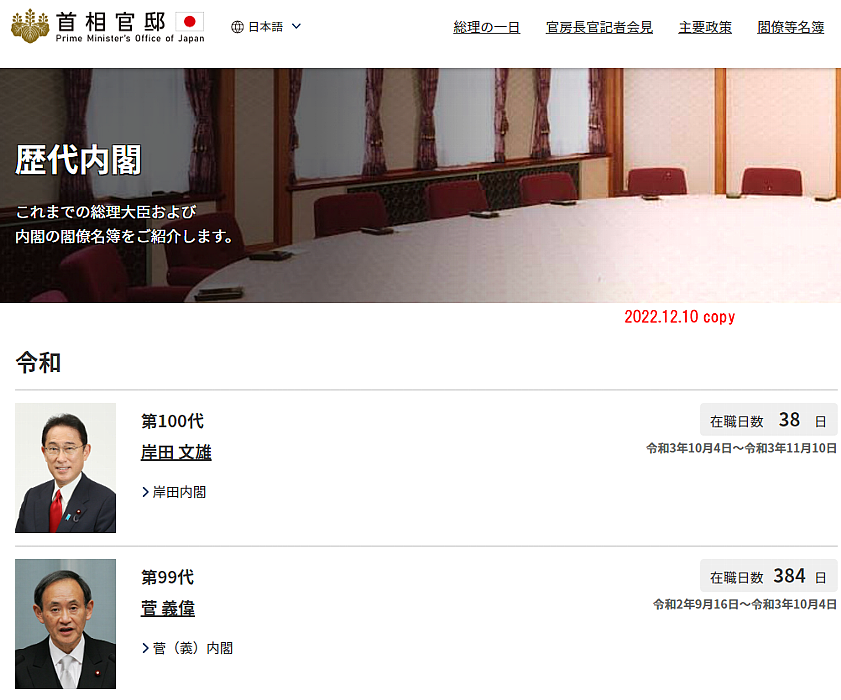Select the date range 令和2年9月16日～令和3年10月4日
The height and width of the screenshot is (700, 841).
tap(745, 604)
